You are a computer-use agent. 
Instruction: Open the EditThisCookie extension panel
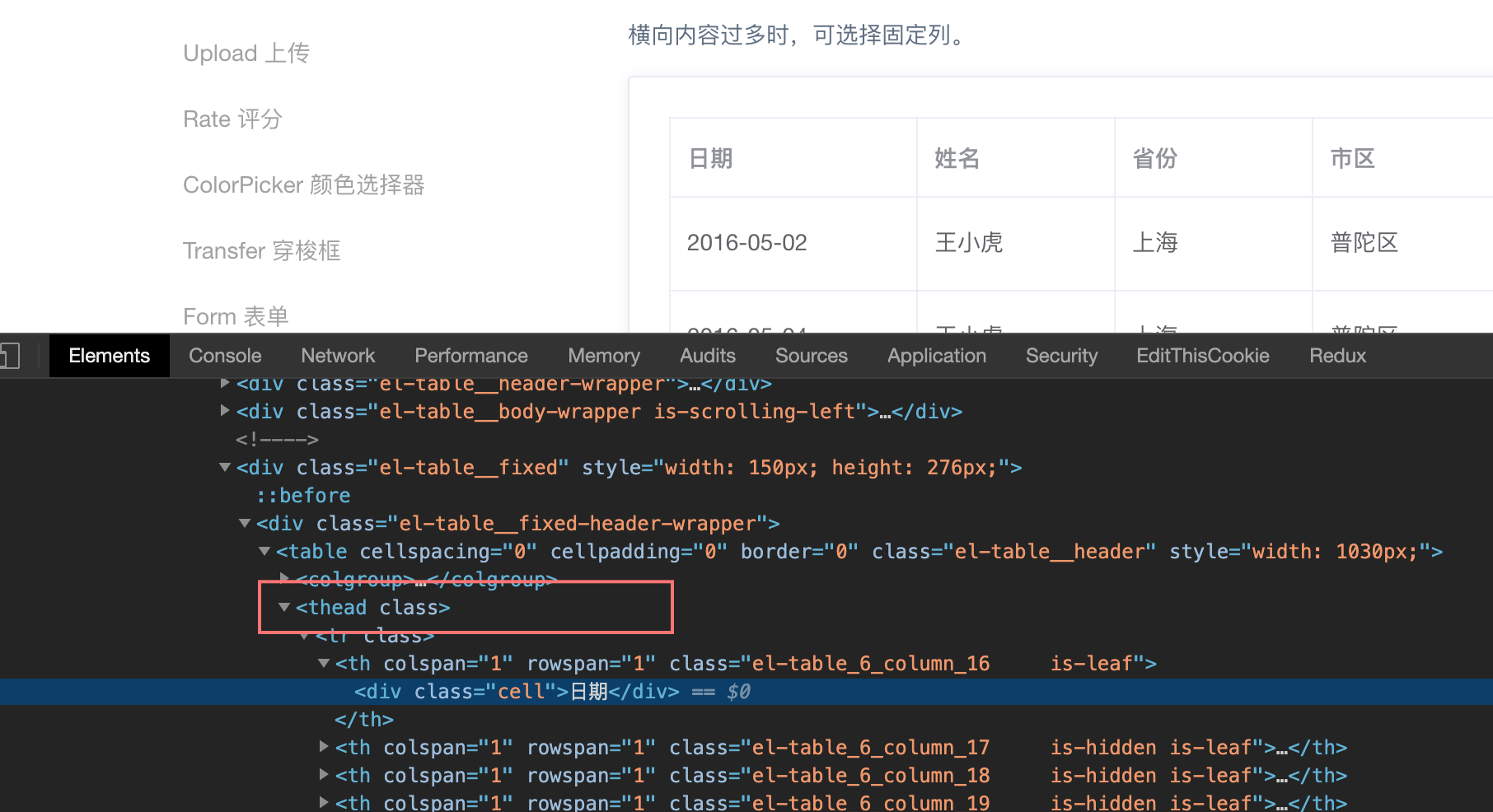(1203, 355)
